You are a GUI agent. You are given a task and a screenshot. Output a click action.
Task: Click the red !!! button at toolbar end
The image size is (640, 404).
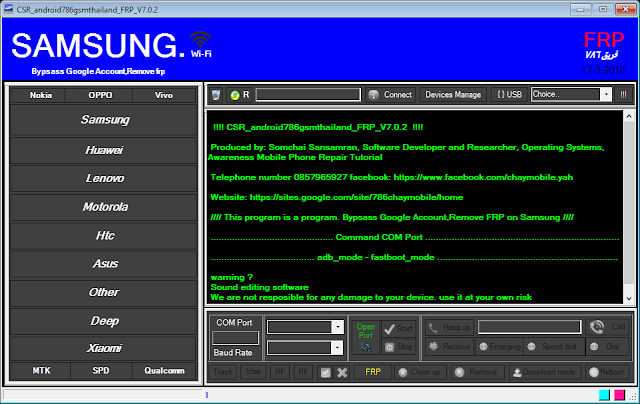[x=623, y=95]
